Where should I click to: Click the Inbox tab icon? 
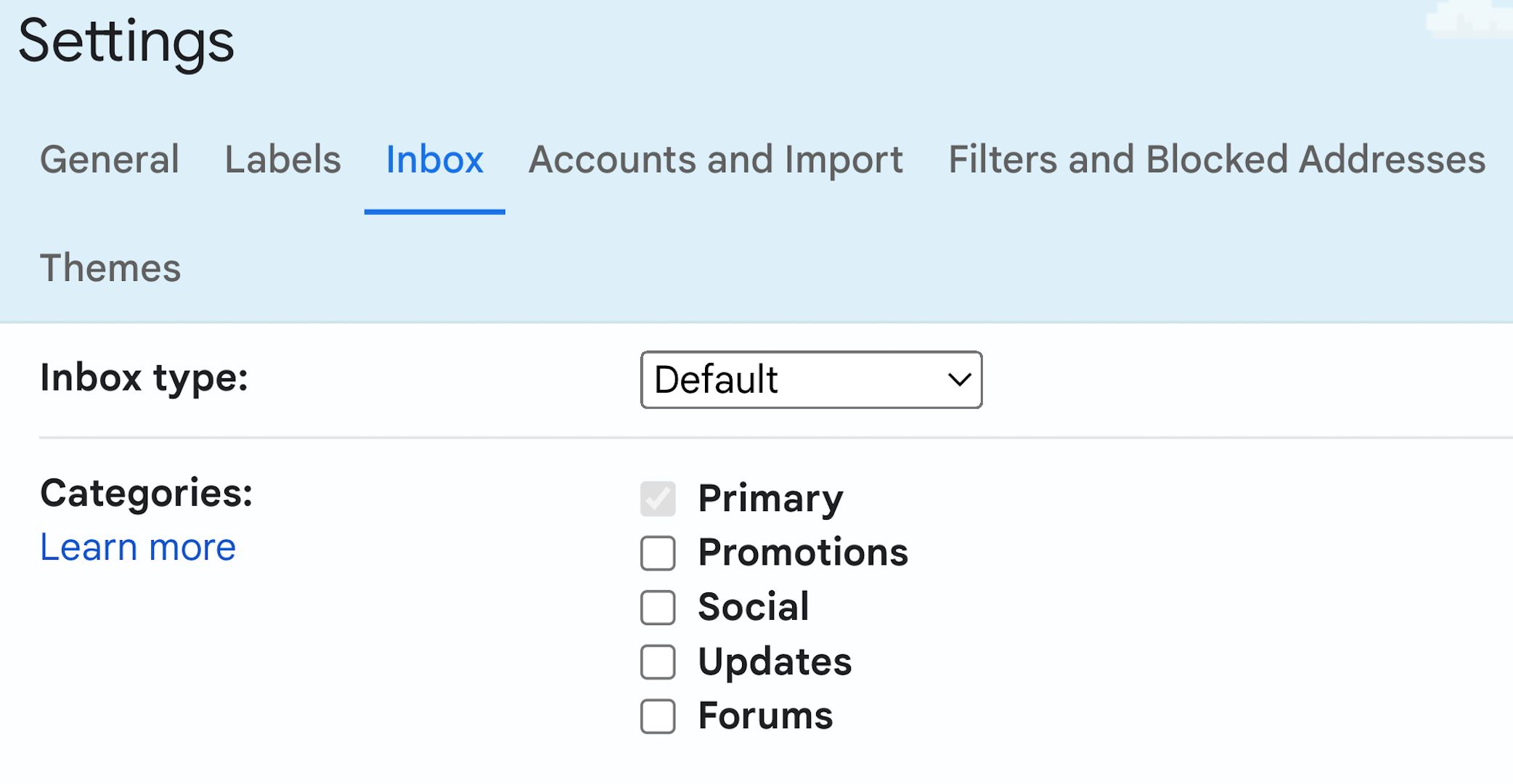(435, 158)
